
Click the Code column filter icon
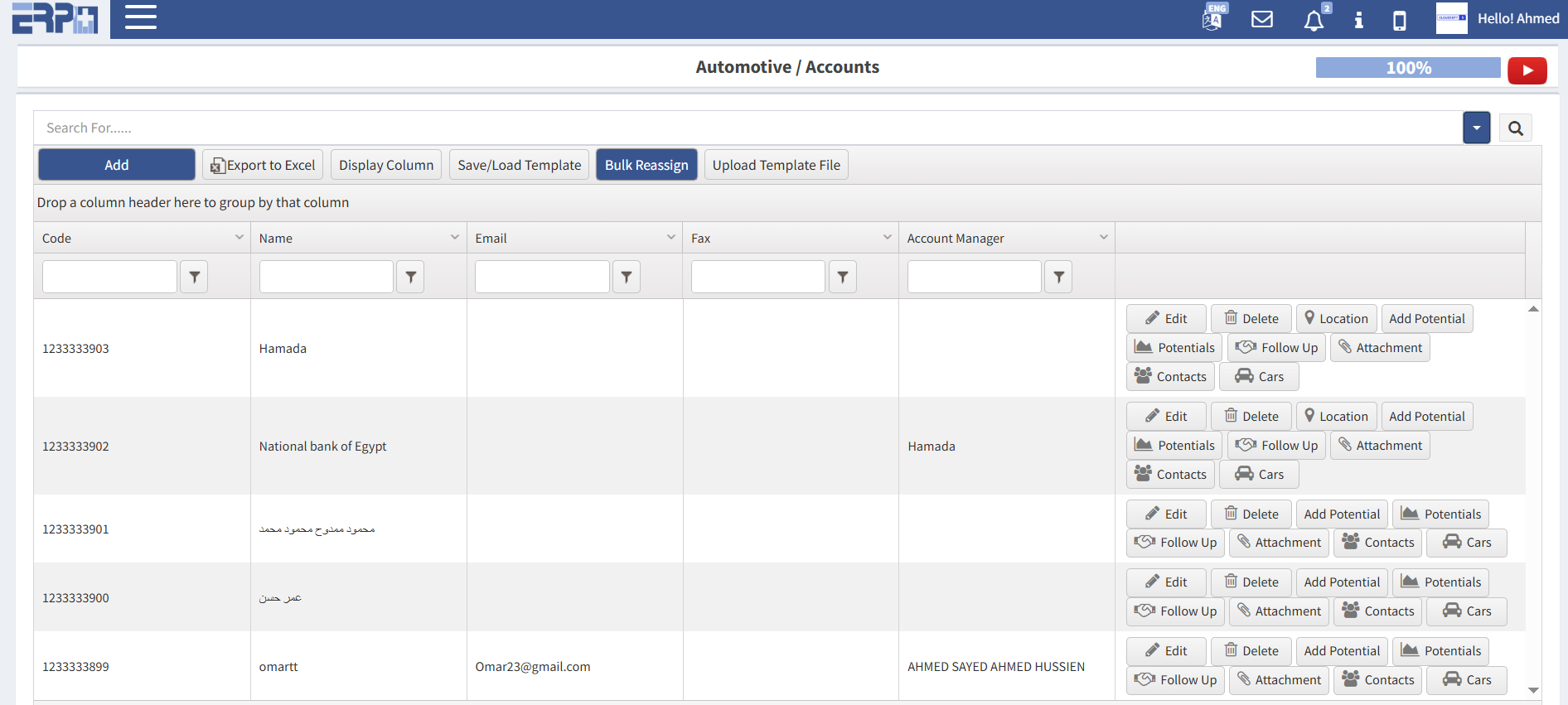click(x=194, y=277)
